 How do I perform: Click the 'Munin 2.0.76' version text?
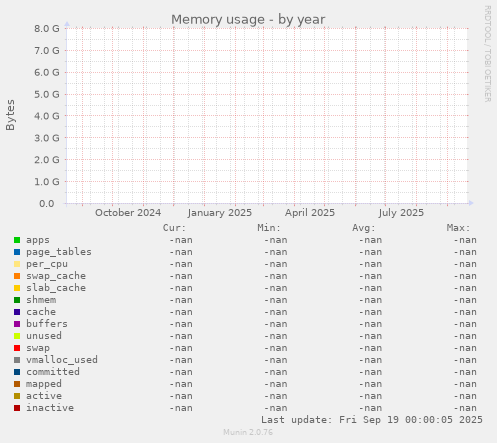(248, 432)
